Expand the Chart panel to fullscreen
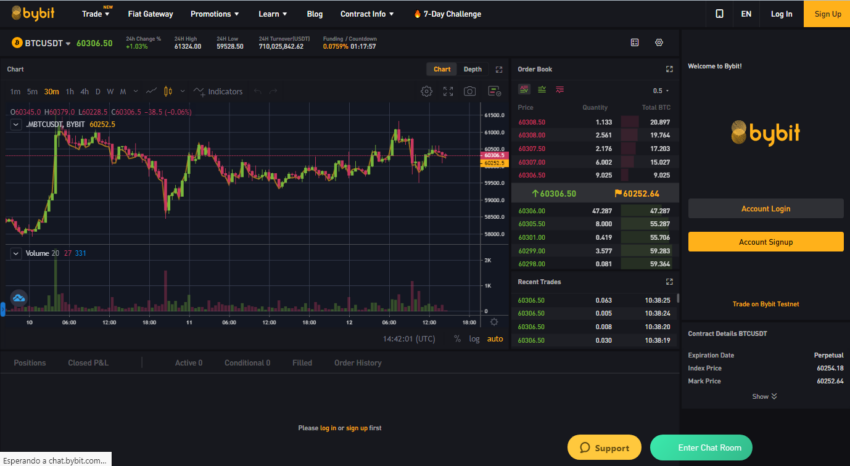Image resolution: width=850 pixels, height=466 pixels. tap(499, 69)
